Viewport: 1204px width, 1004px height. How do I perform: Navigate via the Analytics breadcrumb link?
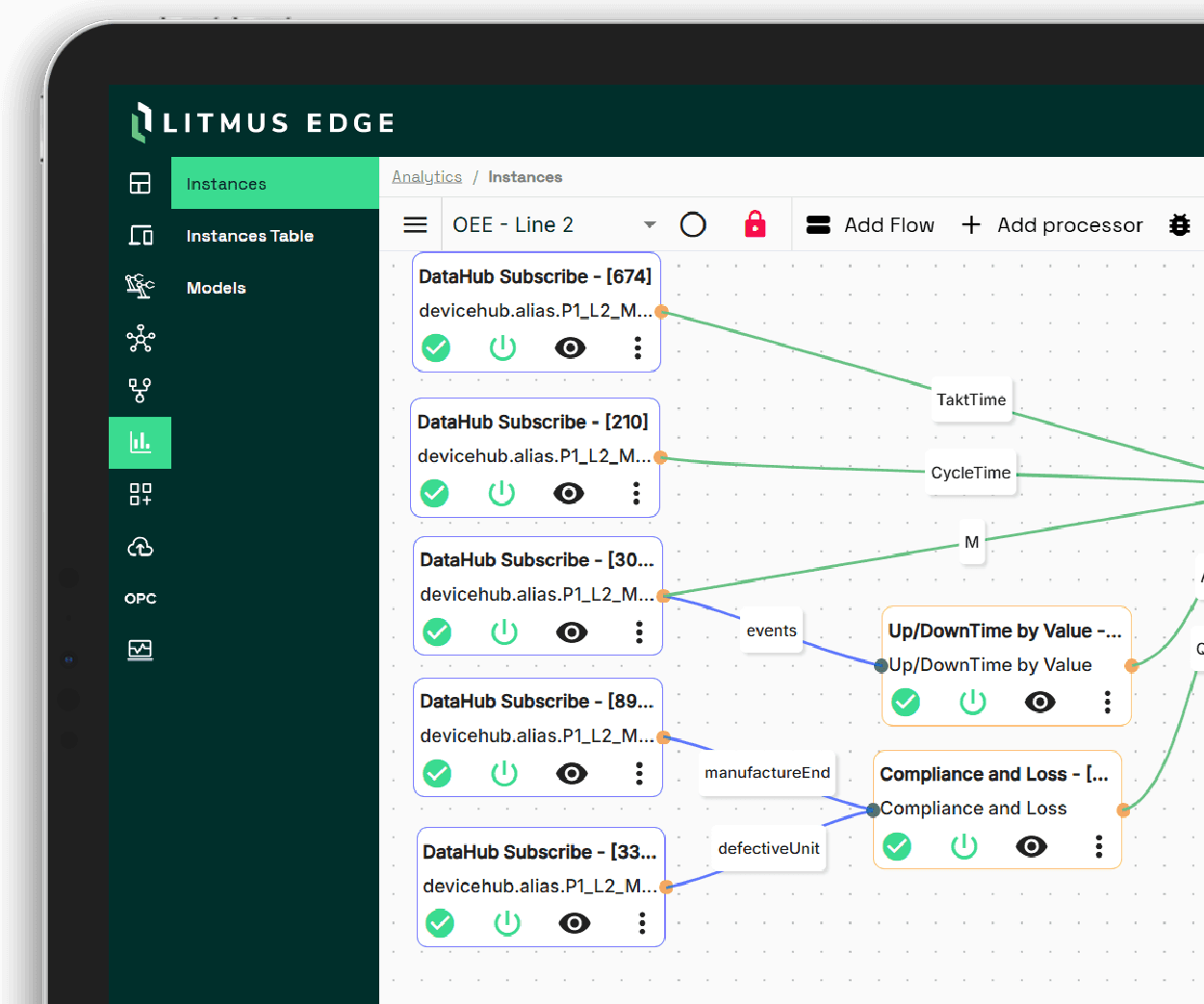pyautogui.click(x=426, y=176)
